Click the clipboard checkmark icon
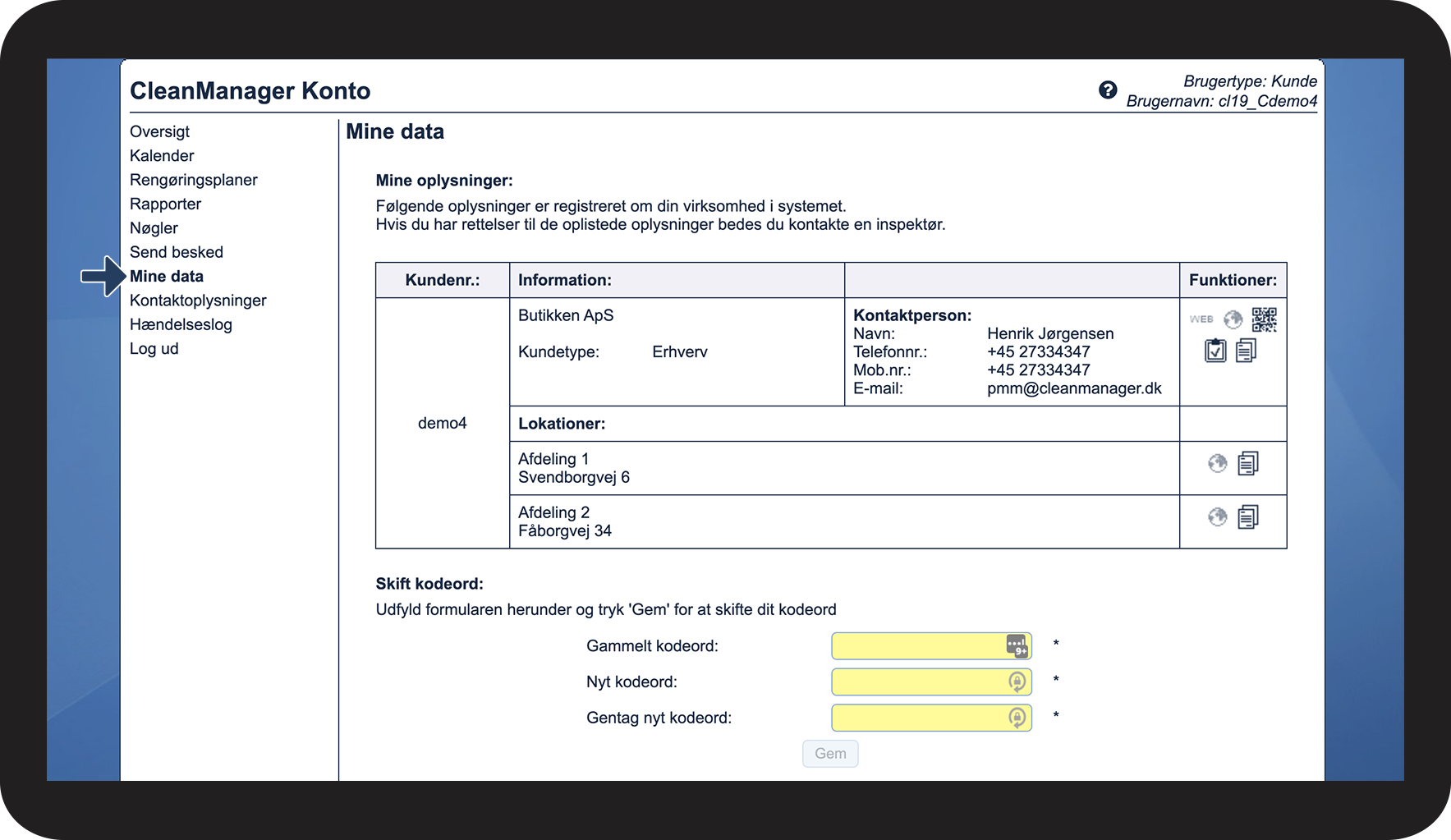Screen dimensions: 1451x840 point(1215,351)
